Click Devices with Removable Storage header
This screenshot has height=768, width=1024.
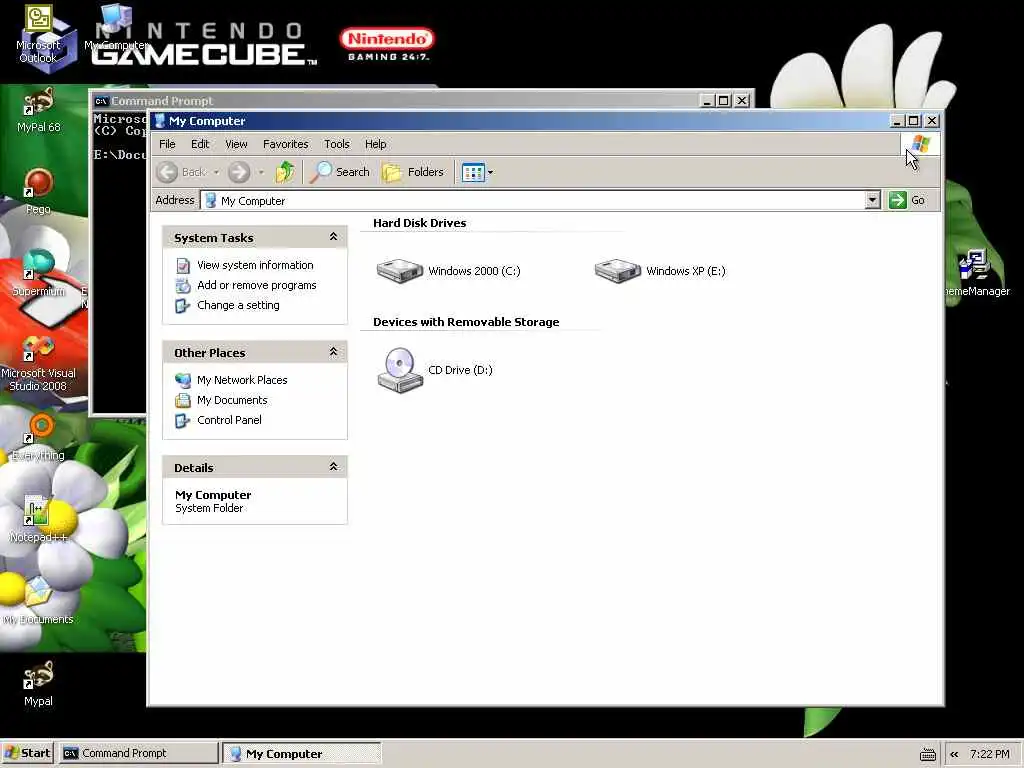pyautogui.click(x=466, y=322)
